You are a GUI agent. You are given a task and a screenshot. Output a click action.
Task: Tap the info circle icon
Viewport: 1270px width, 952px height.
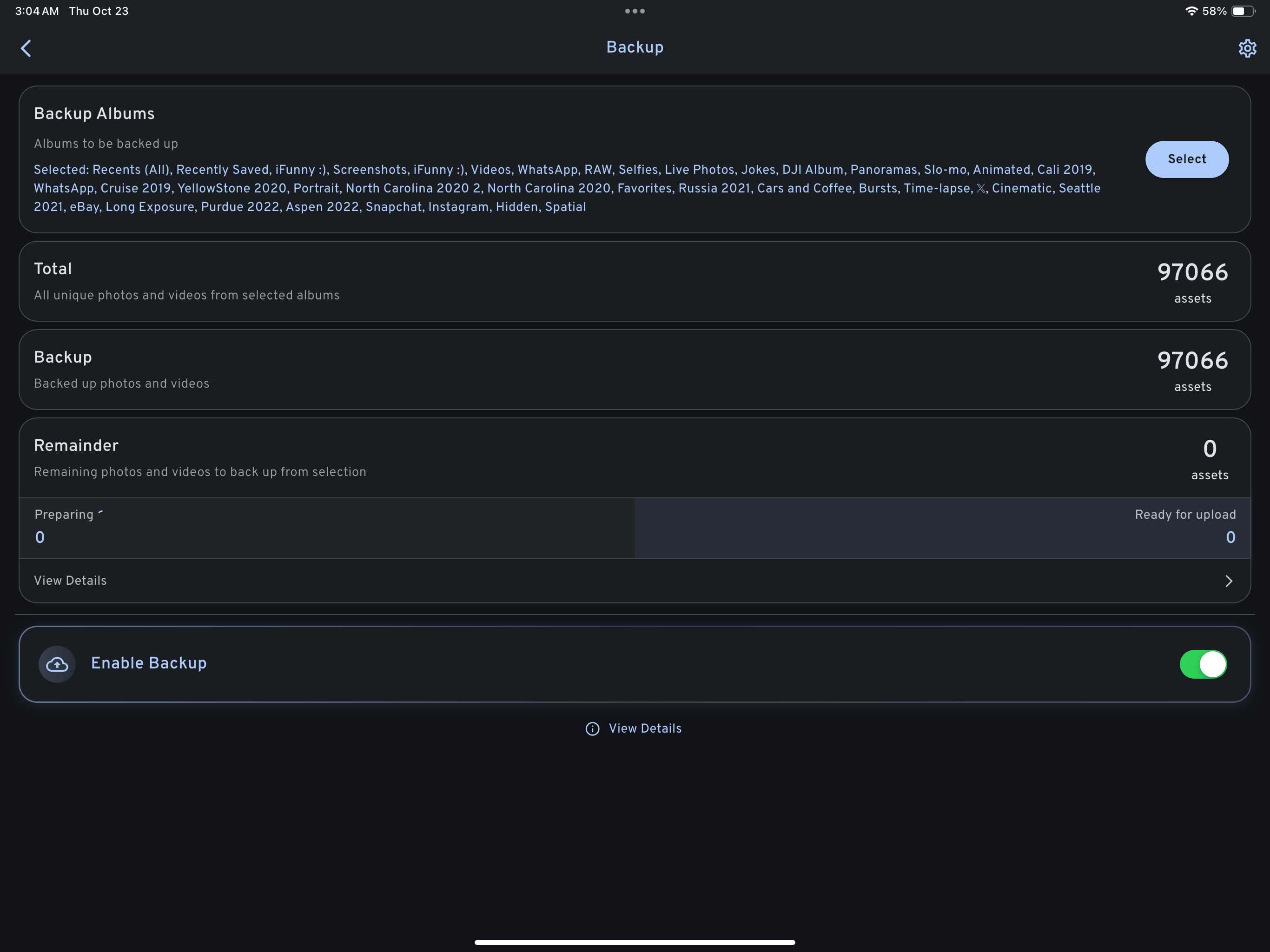click(592, 728)
